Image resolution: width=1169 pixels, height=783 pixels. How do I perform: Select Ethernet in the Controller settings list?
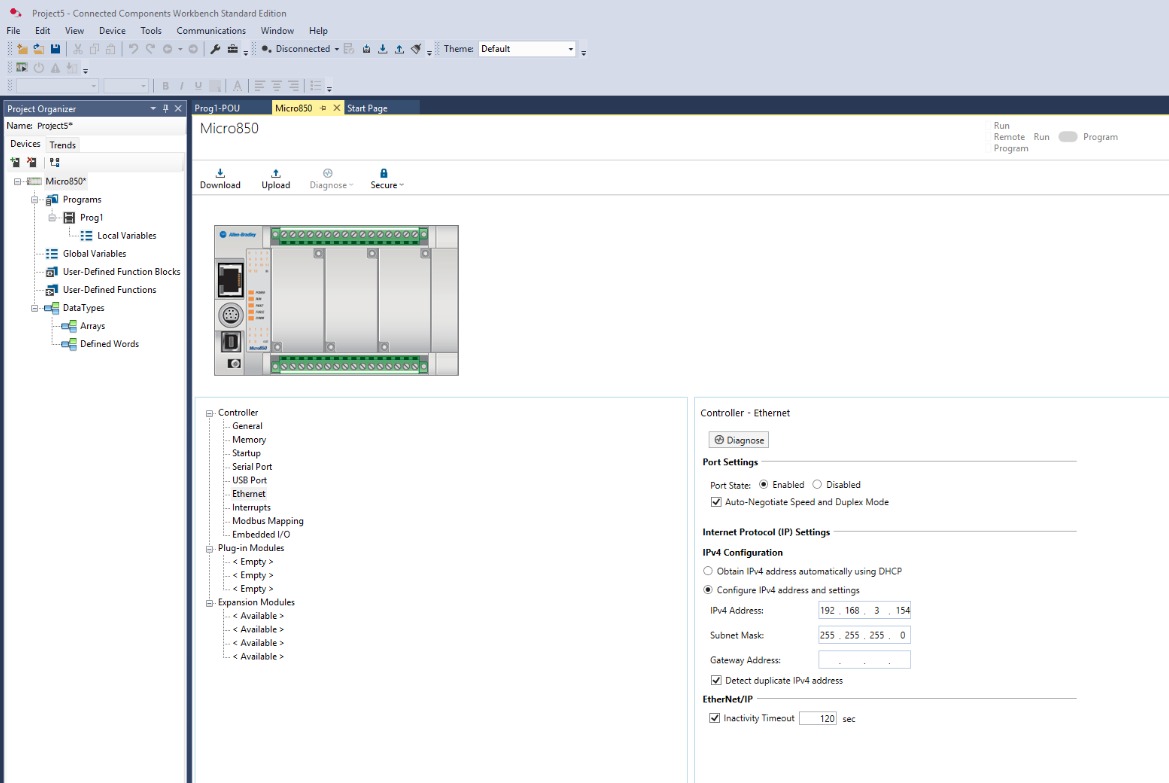(x=248, y=493)
